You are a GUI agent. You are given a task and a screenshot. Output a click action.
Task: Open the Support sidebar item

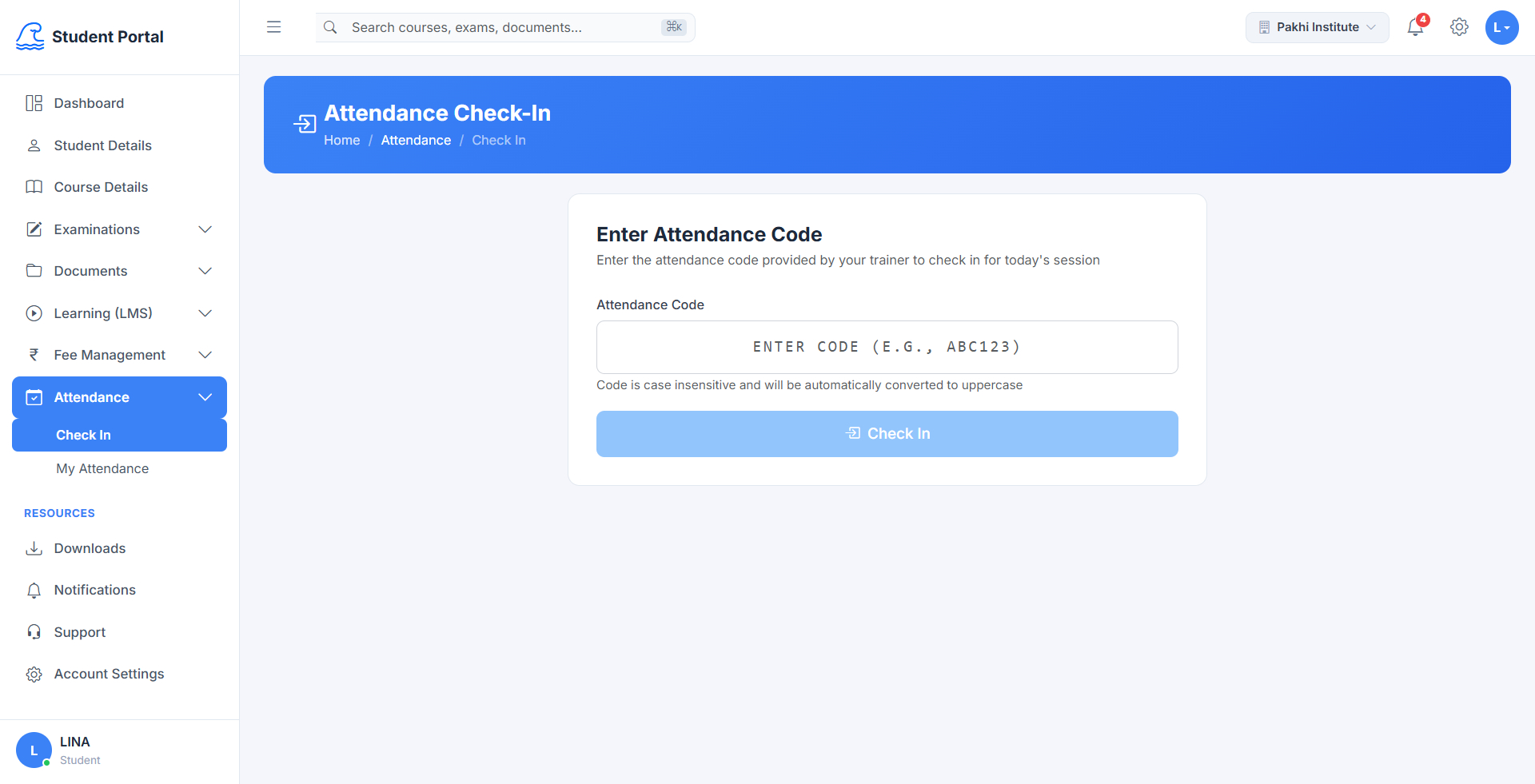pos(119,632)
